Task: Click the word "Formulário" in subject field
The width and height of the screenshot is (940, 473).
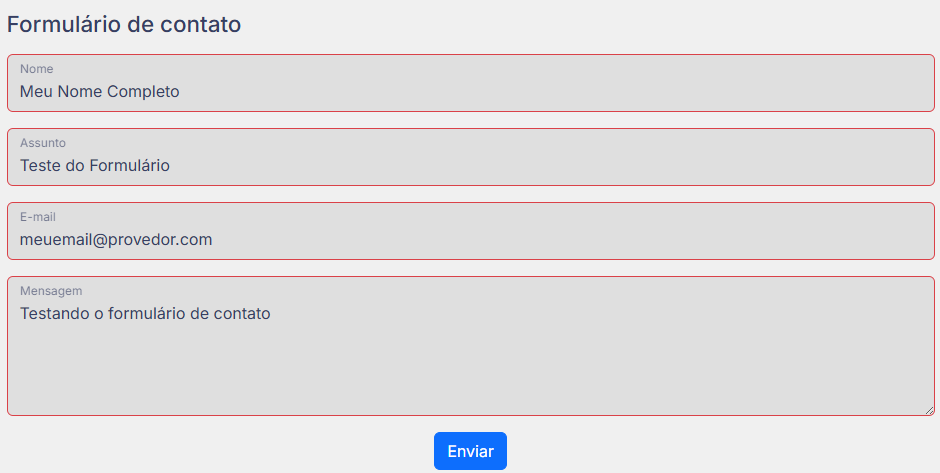Action: [130, 166]
